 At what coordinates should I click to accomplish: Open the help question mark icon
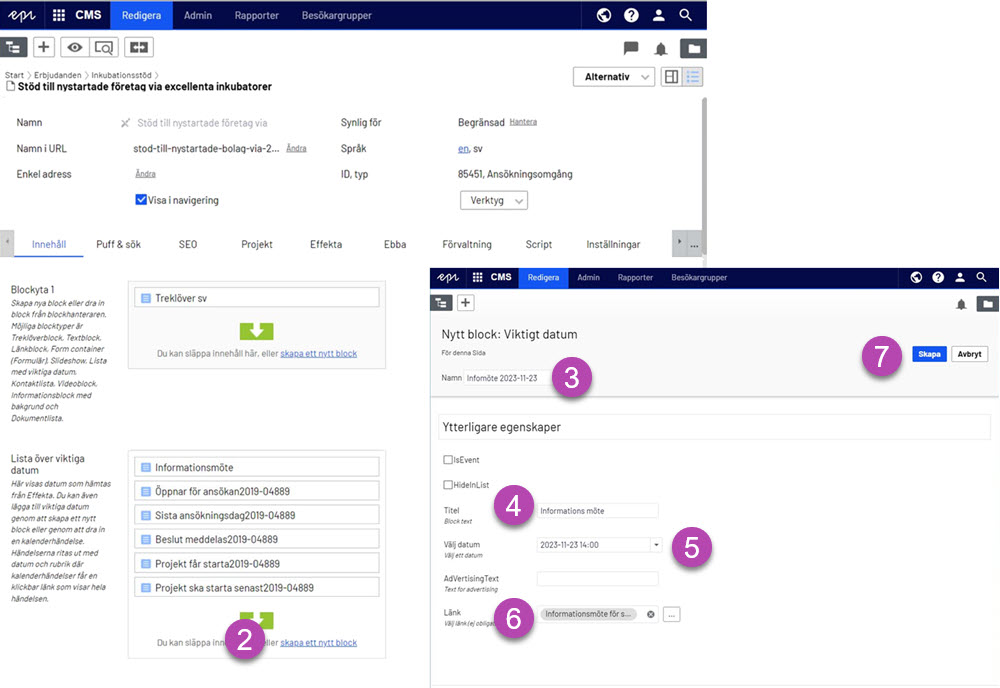click(x=631, y=15)
